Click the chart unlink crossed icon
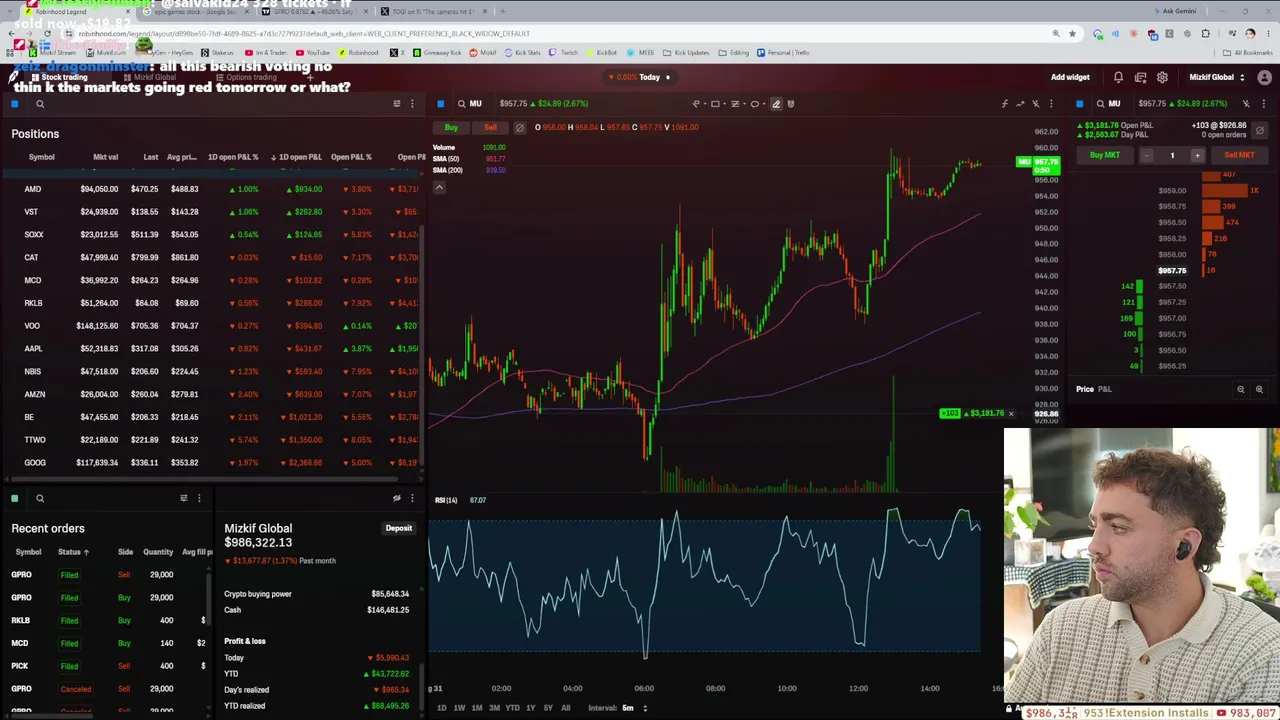The height and width of the screenshot is (720, 1280). [1036, 104]
